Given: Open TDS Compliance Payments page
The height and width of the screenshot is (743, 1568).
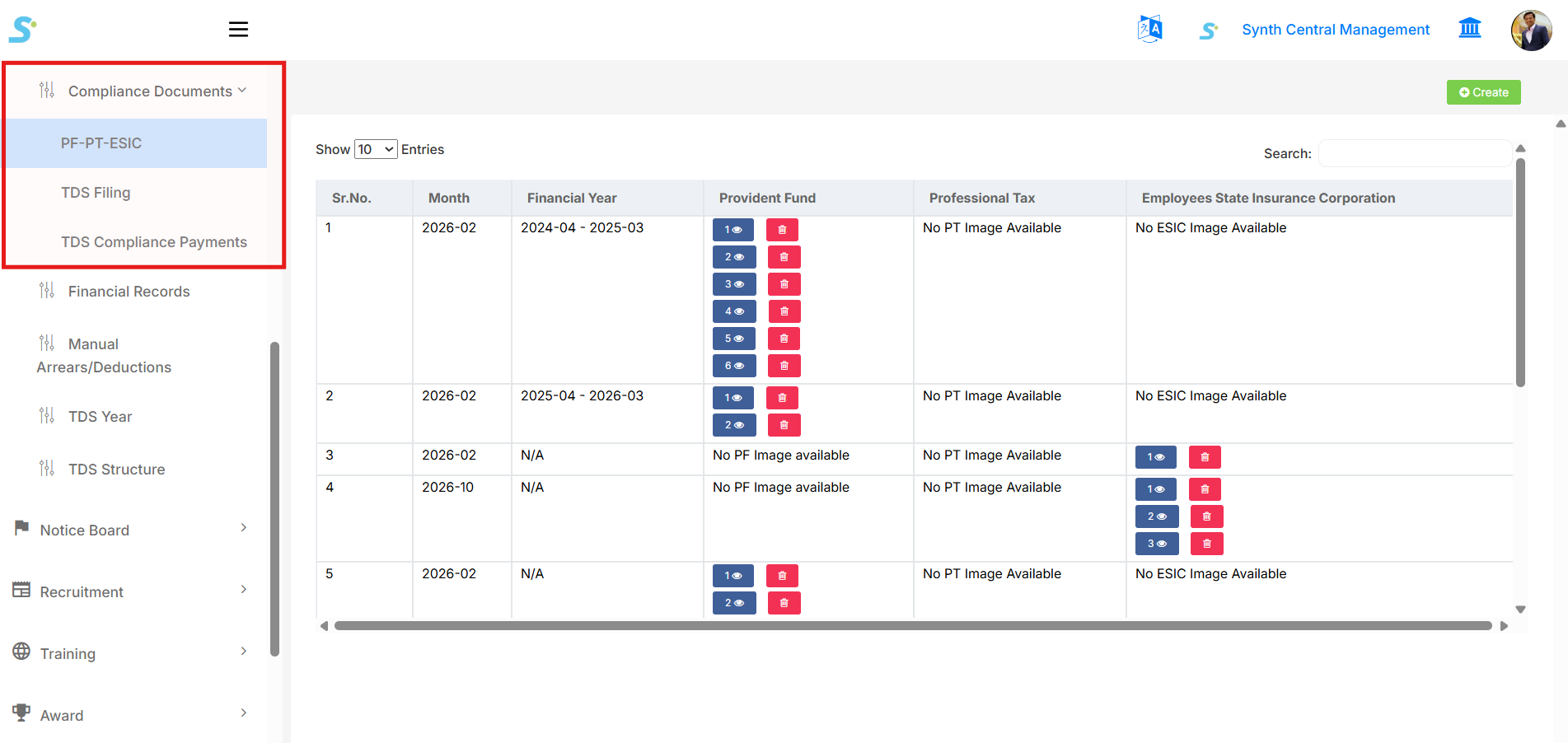Looking at the screenshot, I should pos(154,241).
